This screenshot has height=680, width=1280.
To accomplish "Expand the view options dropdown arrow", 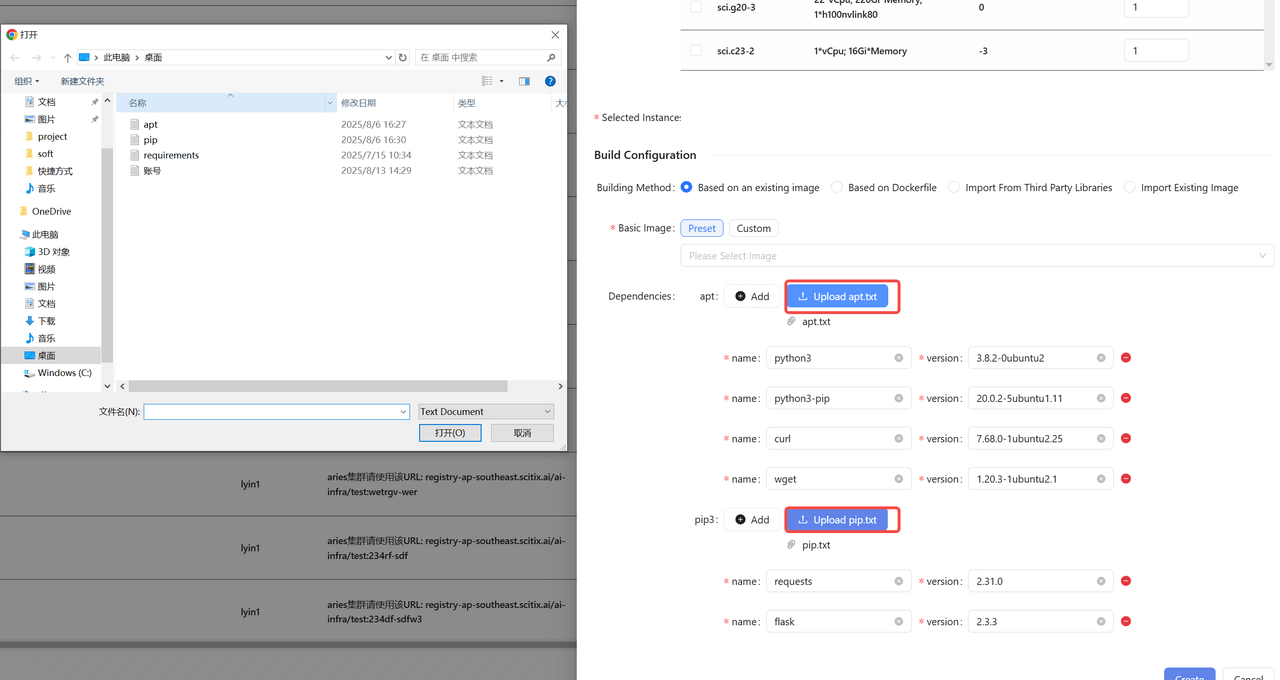I will pyautogui.click(x=501, y=81).
